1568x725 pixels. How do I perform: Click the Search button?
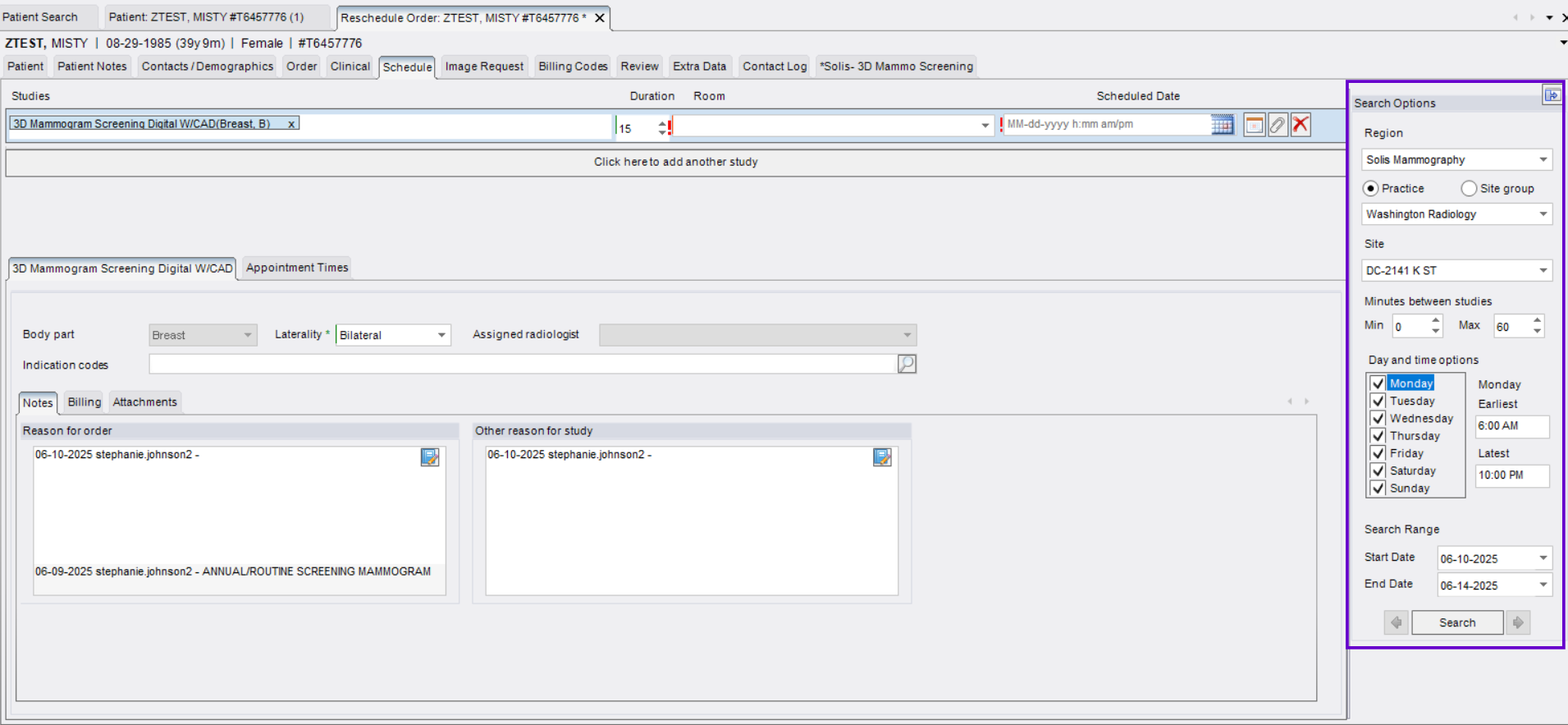pyautogui.click(x=1457, y=622)
